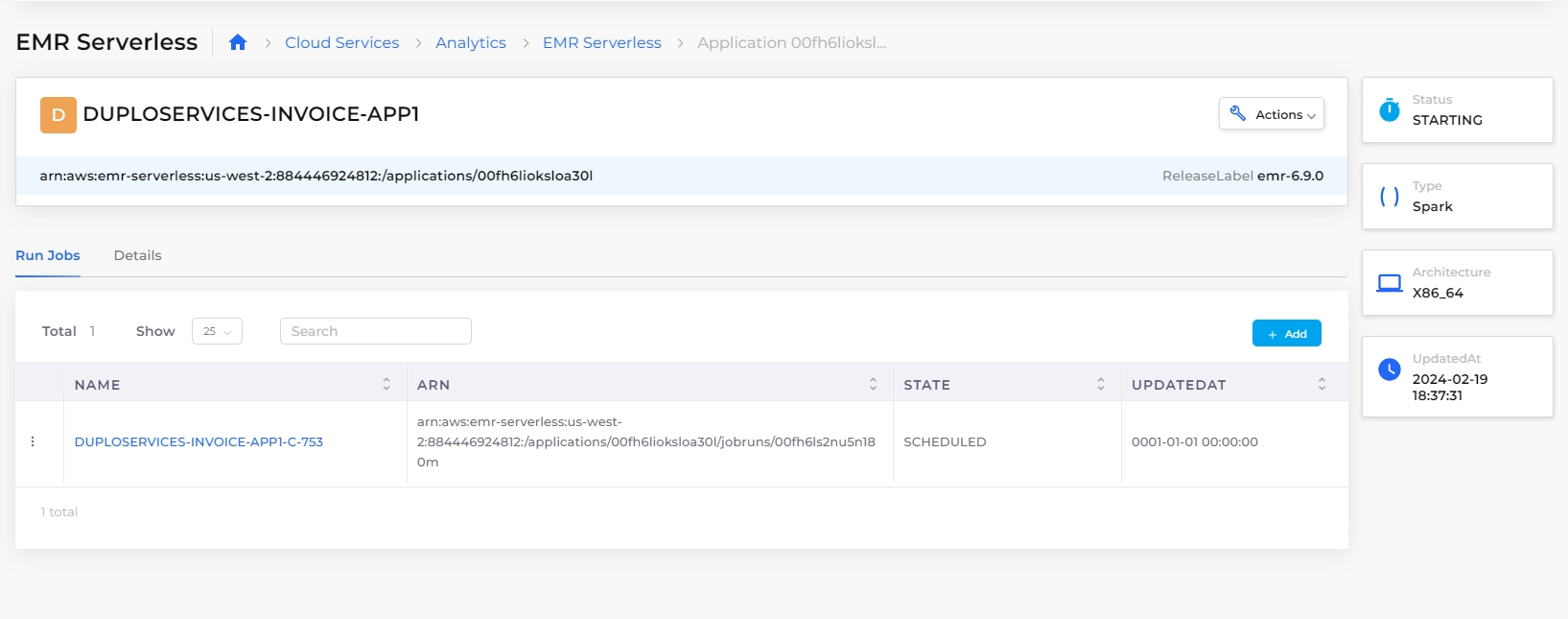The height and width of the screenshot is (619, 1568).
Task: Click the stopwatch icon in Status card
Action: pyautogui.click(x=1390, y=109)
